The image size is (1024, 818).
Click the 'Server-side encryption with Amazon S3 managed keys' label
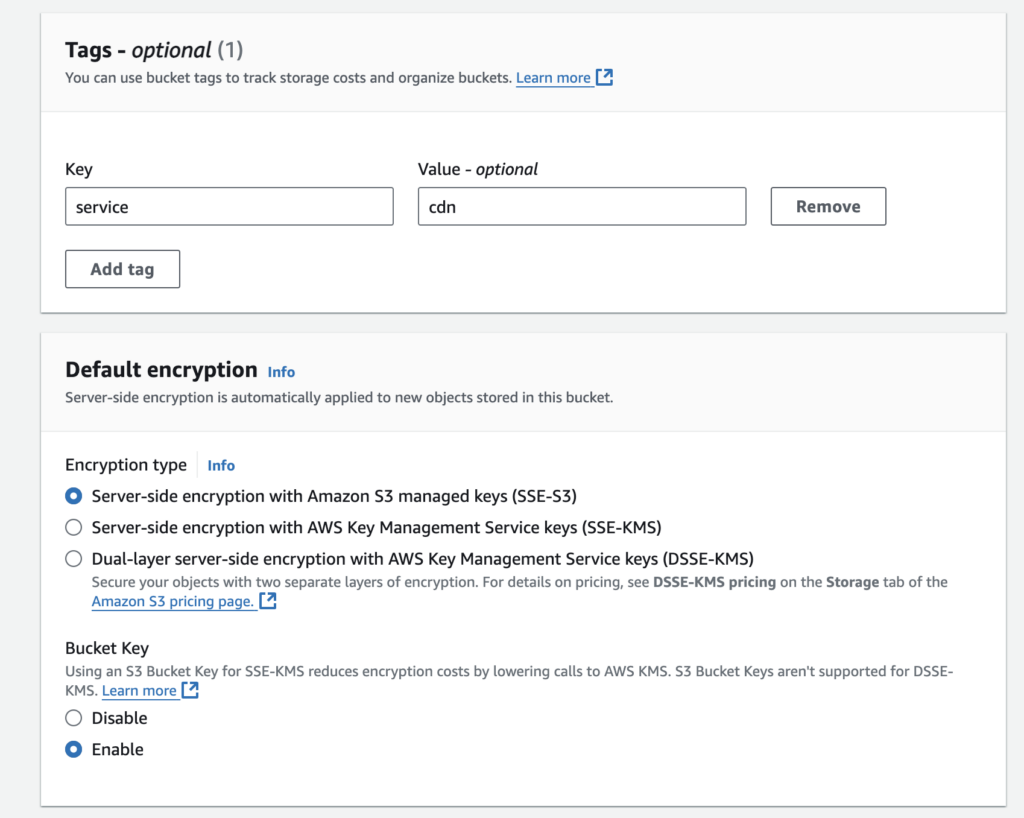pos(334,496)
